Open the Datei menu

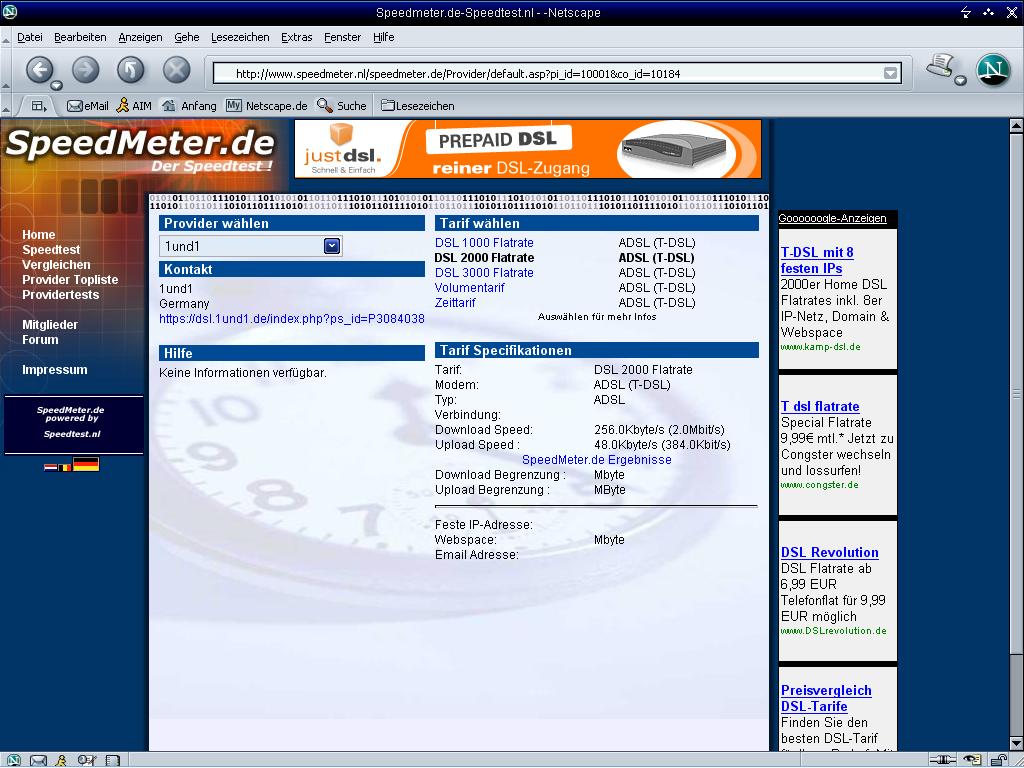(x=29, y=37)
